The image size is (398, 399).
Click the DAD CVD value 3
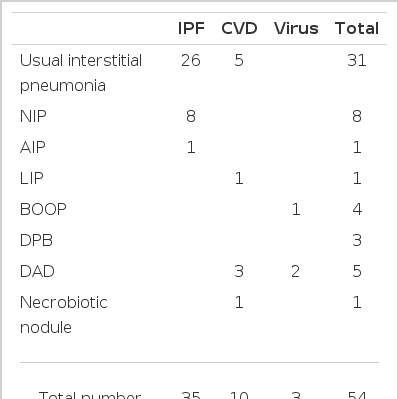[239, 271]
